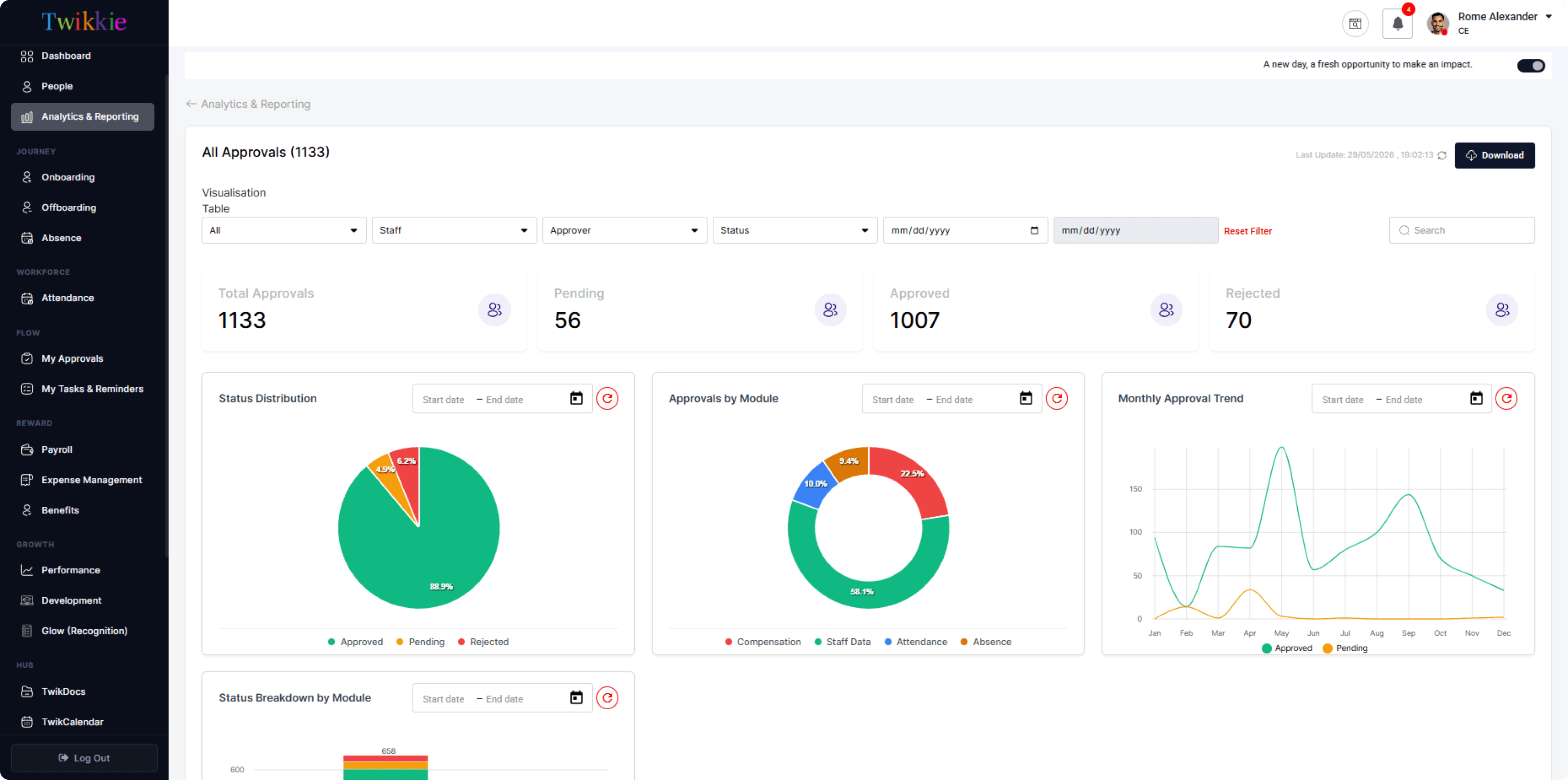The width and height of the screenshot is (1568, 780).
Task: Click the Payroll sidebar wallet icon
Action: point(27,450)
